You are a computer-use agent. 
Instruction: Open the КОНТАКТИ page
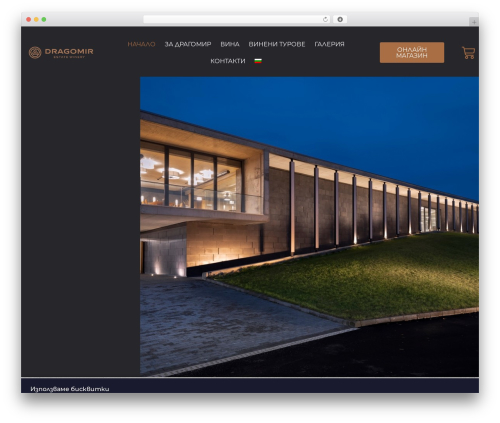click(228, 61)
